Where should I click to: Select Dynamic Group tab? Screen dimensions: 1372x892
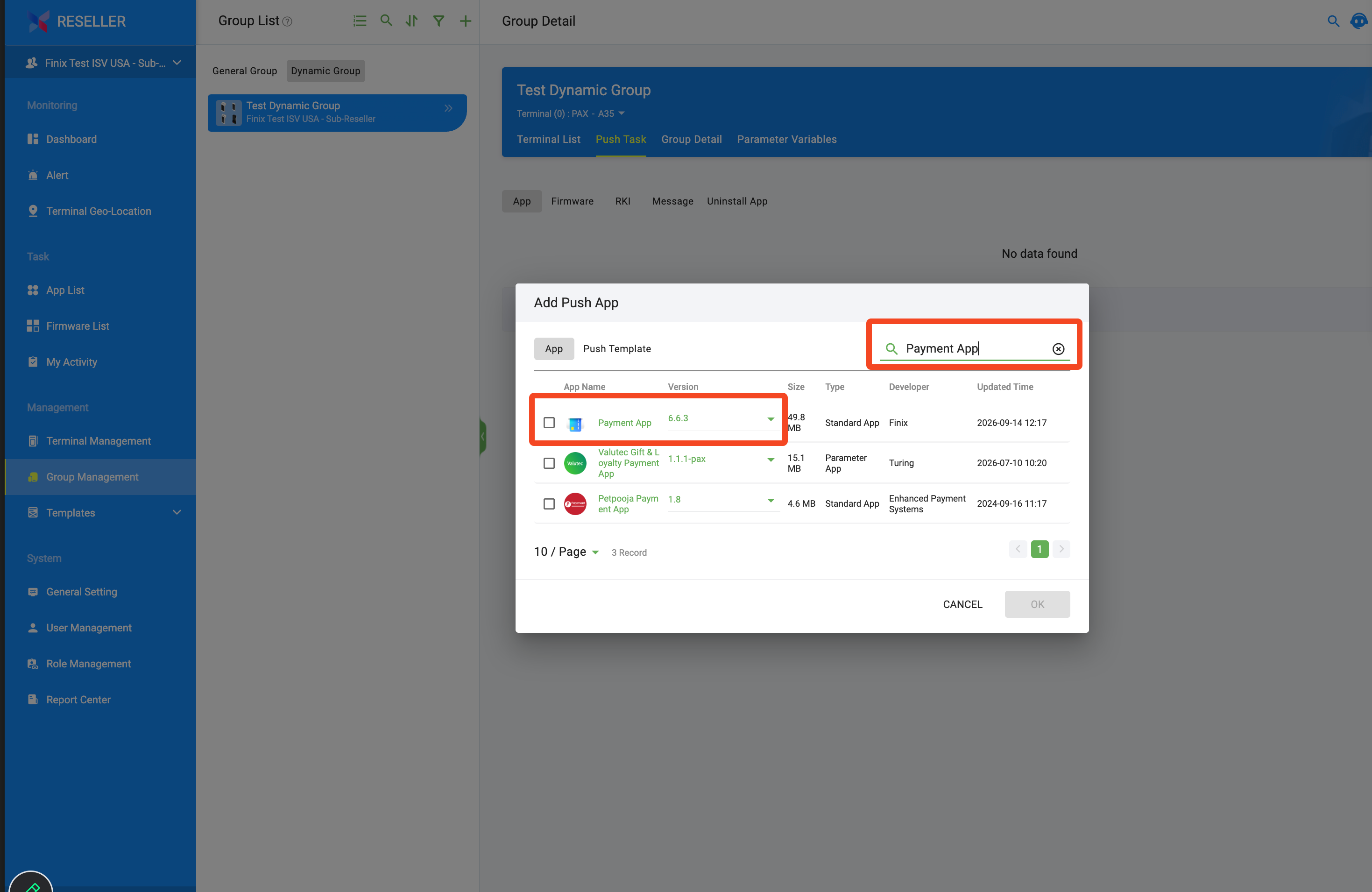click(325, 71)
